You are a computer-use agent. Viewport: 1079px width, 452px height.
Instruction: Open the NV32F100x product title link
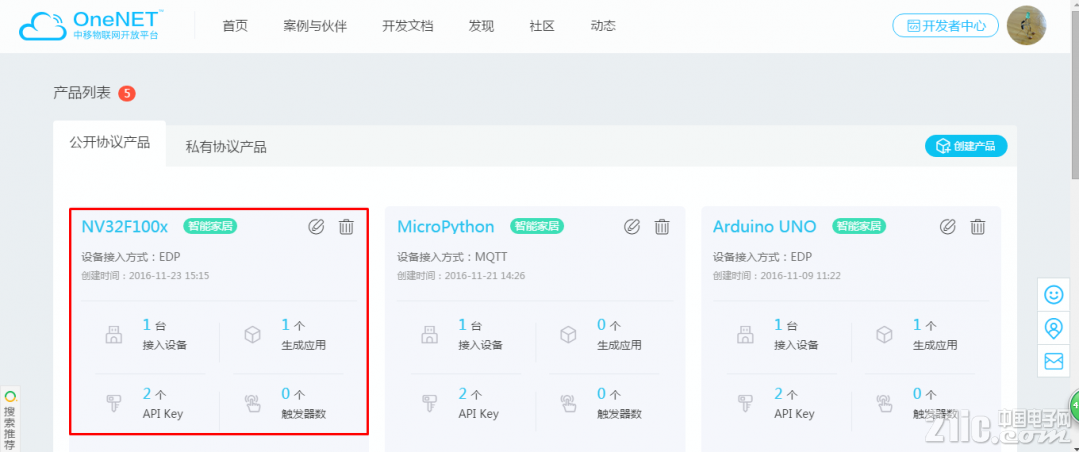pyautogui.click(x=125, y=226)
